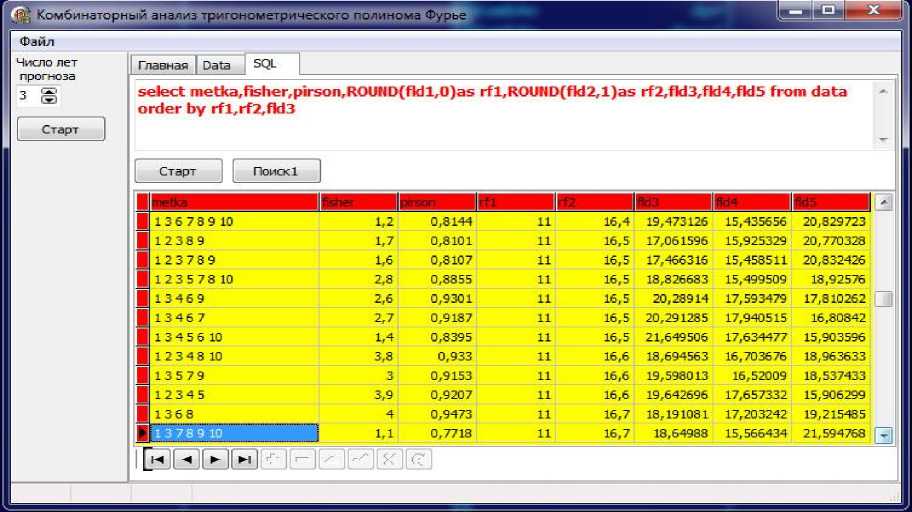Click the cancel edit navigator button
912x512 pixels.
(390, 460)
